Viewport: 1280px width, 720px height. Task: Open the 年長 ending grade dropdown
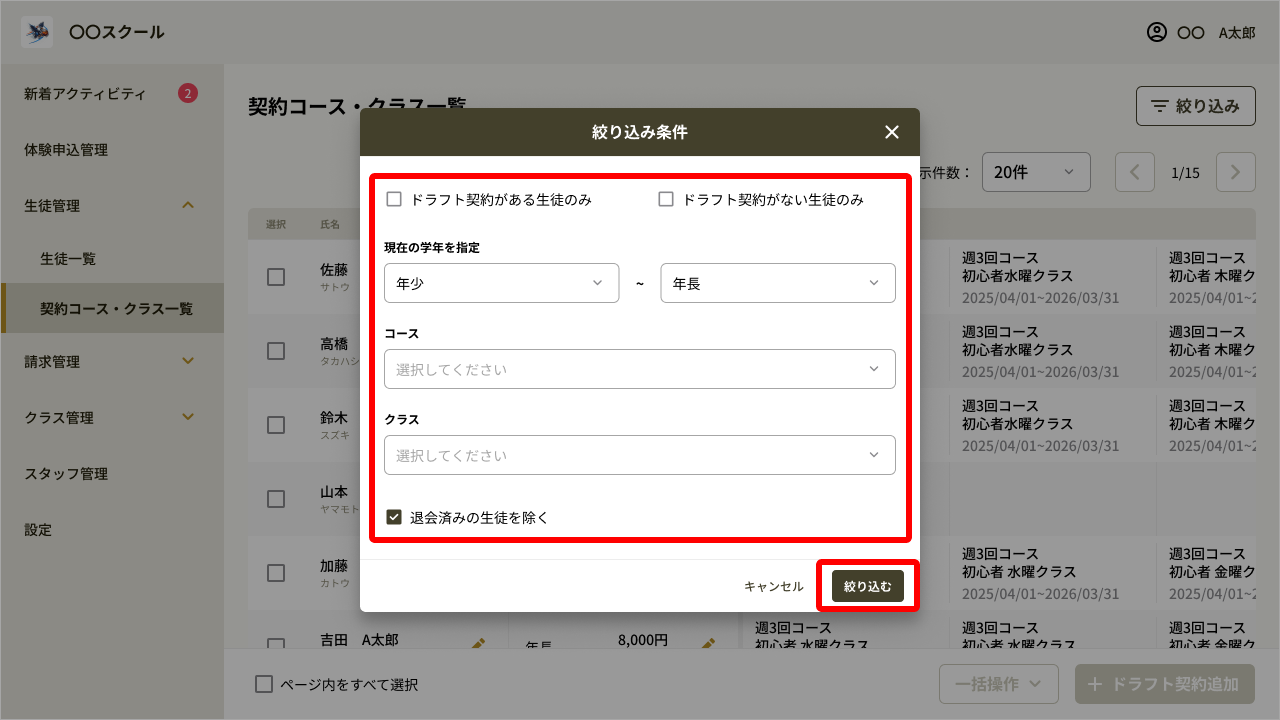[777, 283]
